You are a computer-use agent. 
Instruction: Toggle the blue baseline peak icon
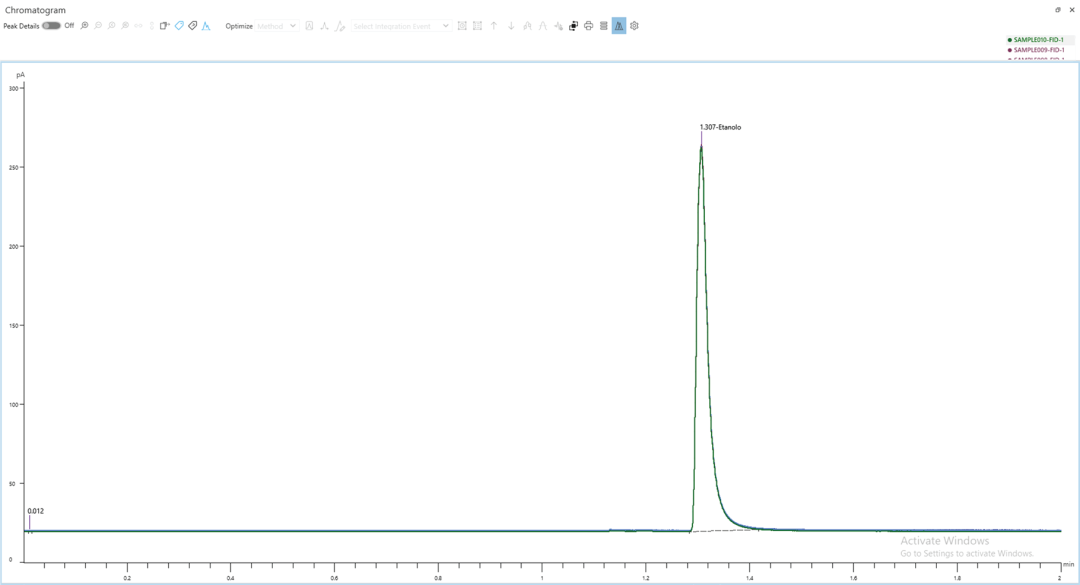pyautogui.click(x=206, y=25)
